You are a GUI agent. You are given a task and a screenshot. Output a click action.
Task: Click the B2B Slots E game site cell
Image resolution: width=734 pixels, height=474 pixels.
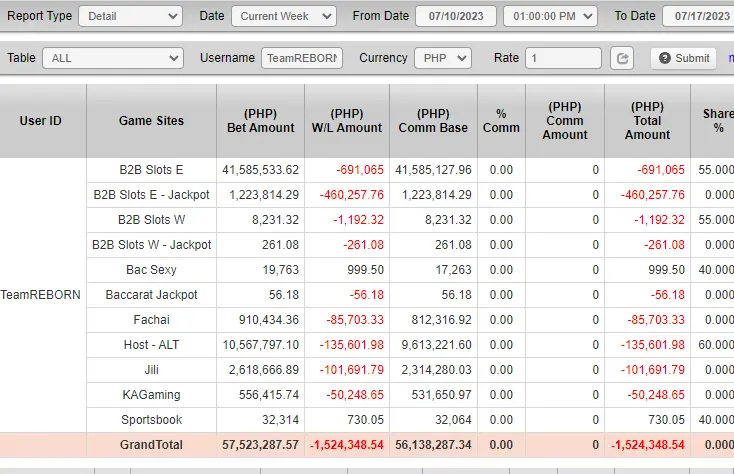click(x=151, y=170)
